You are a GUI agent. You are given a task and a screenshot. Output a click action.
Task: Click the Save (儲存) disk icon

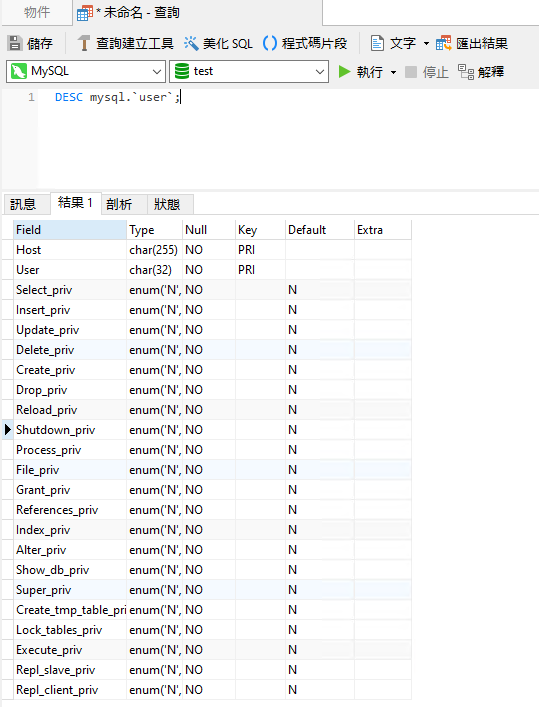(15, 43)
